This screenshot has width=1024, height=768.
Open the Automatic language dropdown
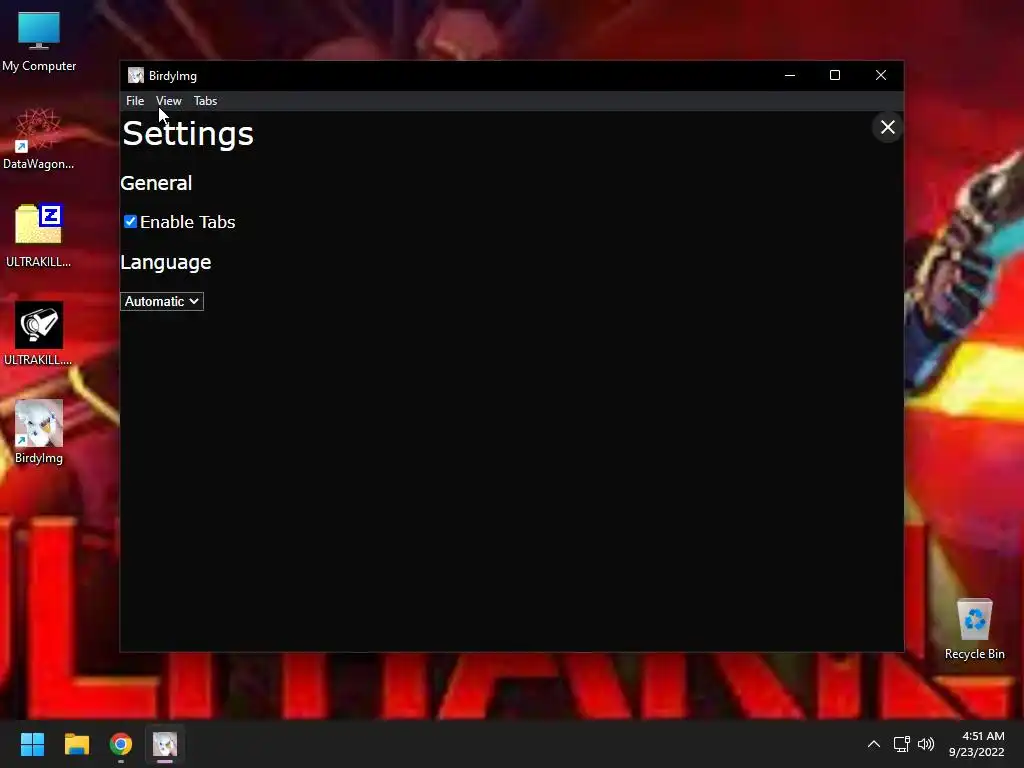click(x=162, y=301)
